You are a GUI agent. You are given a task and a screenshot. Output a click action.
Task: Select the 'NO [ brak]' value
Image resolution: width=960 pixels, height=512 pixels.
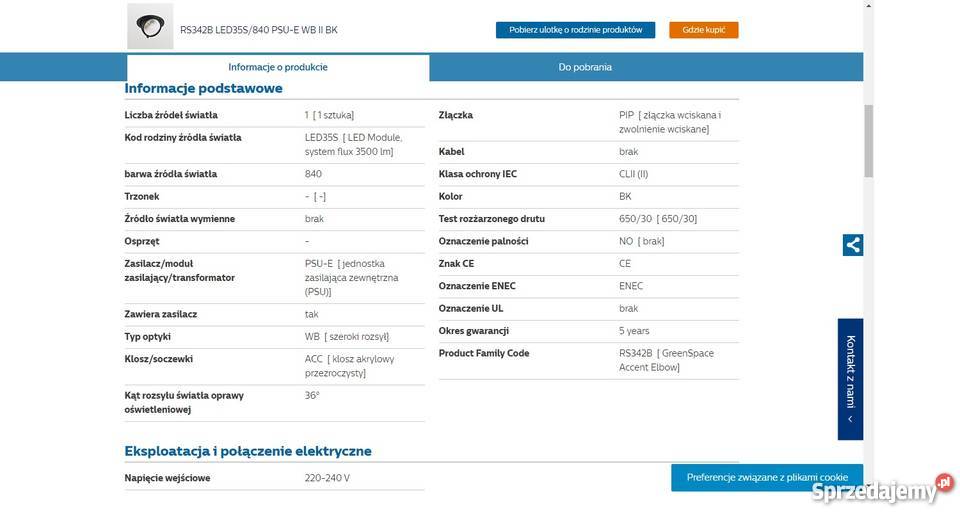641,241
